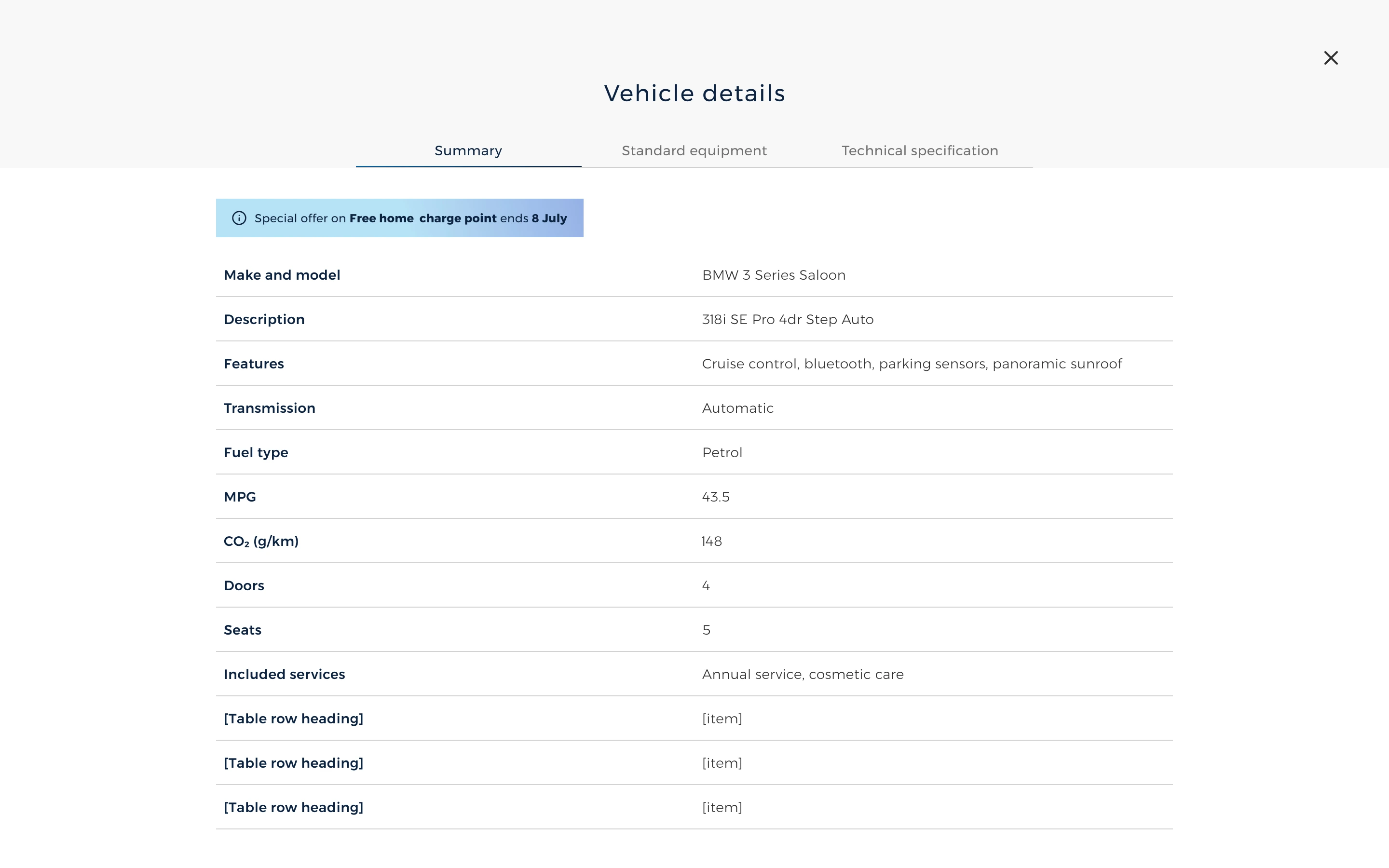This screenshot has width=1389, height=868.
Task: Click the 'MPG' row heading
Action: [x=240, y=497]
